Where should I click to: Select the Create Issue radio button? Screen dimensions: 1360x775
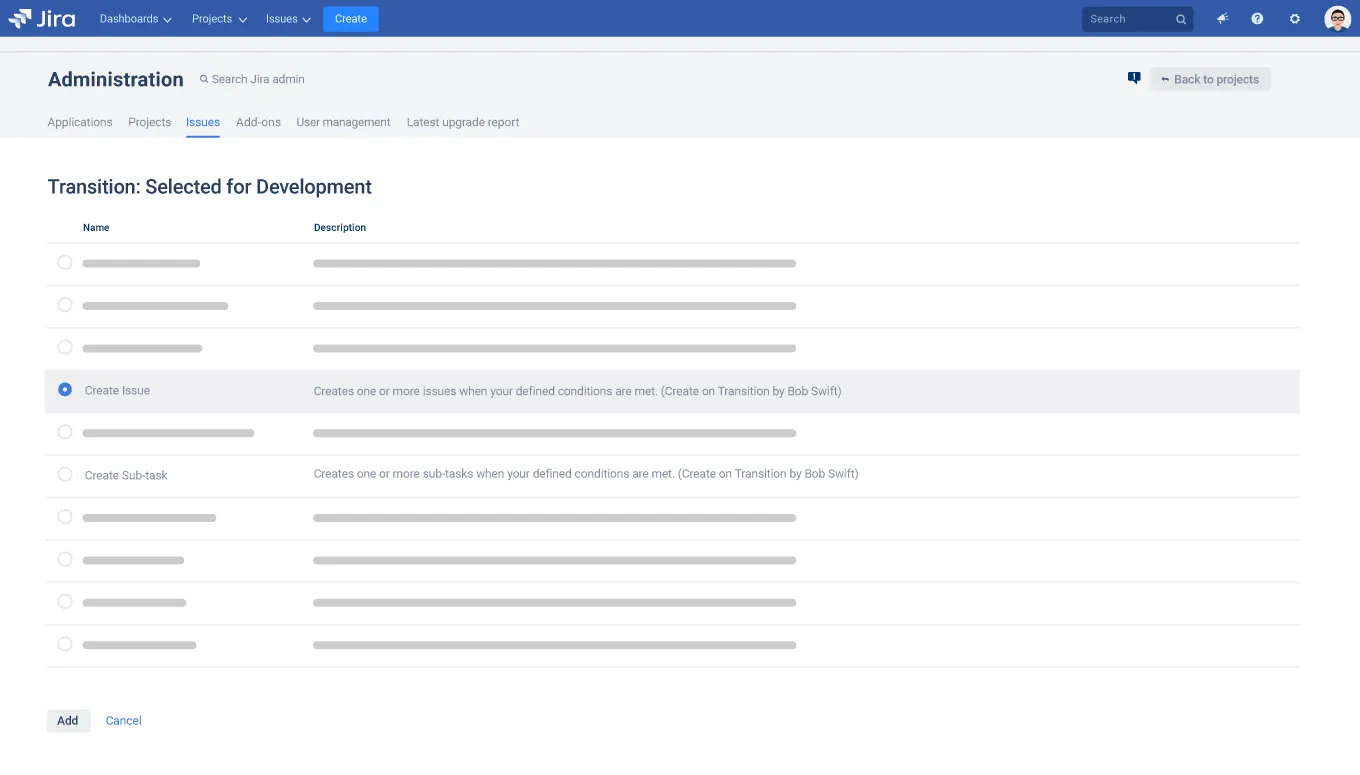(x=65, y=389)
